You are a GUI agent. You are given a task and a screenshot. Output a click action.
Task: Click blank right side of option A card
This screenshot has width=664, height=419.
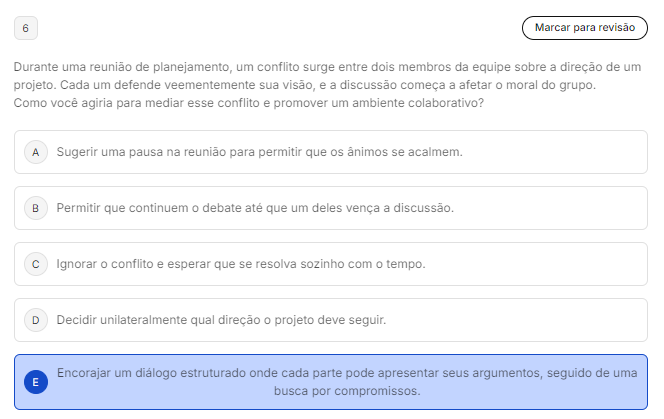(580, 152)
